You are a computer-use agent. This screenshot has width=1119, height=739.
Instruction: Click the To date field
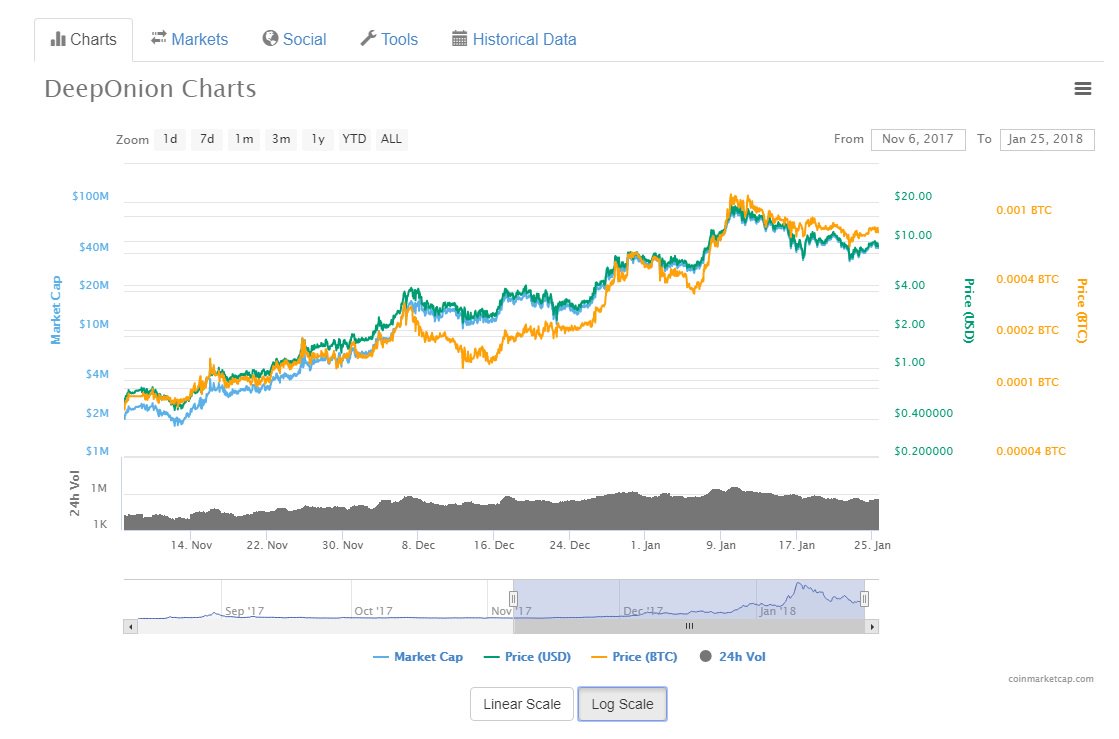(1046, 139)
